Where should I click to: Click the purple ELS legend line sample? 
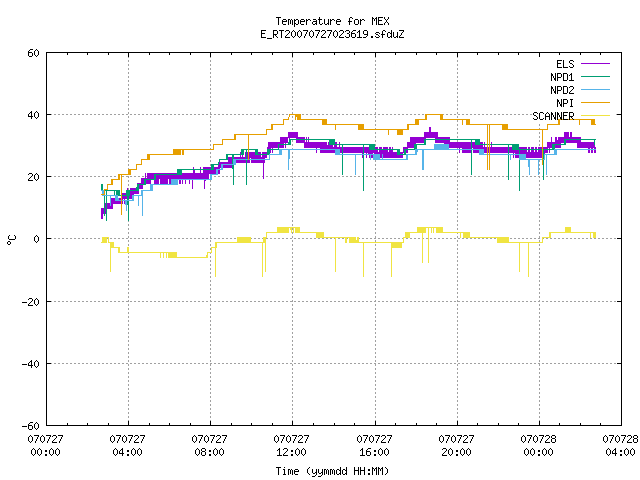pyautogui.click(x=595, y=64)
